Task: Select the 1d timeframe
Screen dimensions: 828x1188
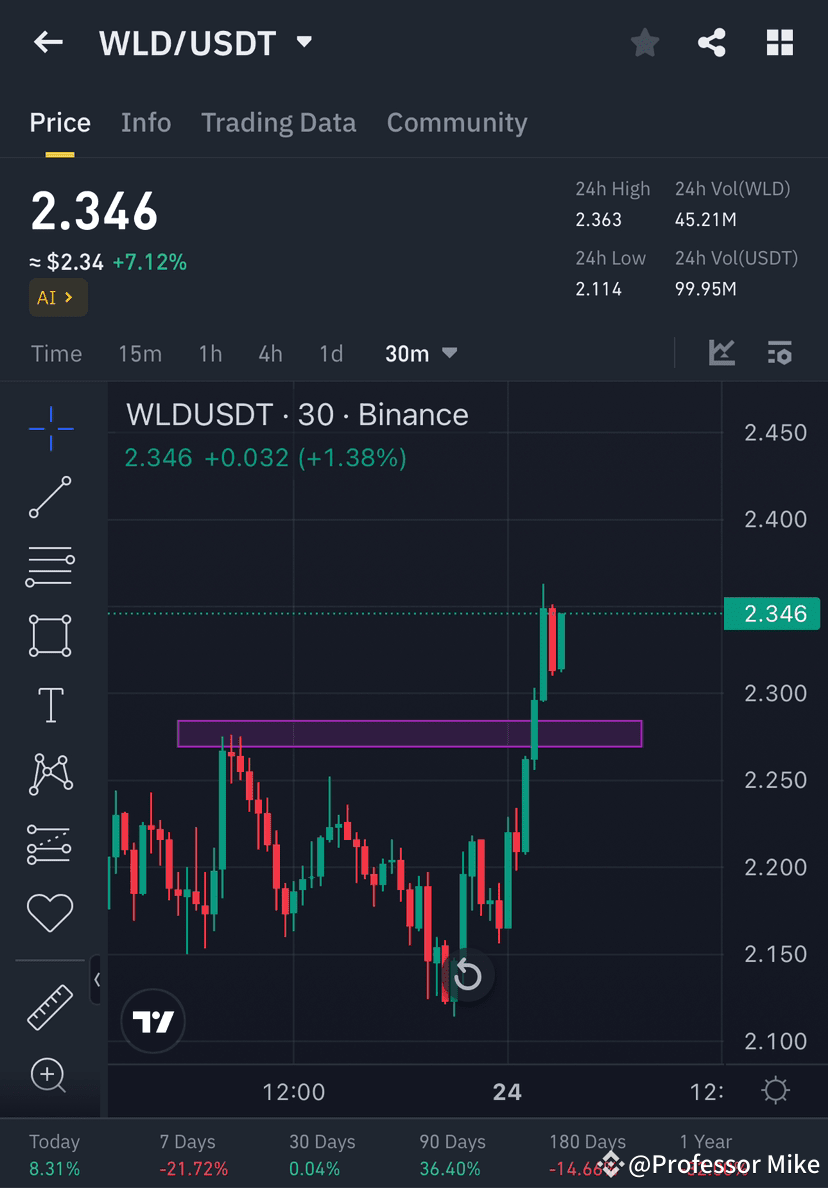Action: 331,353
